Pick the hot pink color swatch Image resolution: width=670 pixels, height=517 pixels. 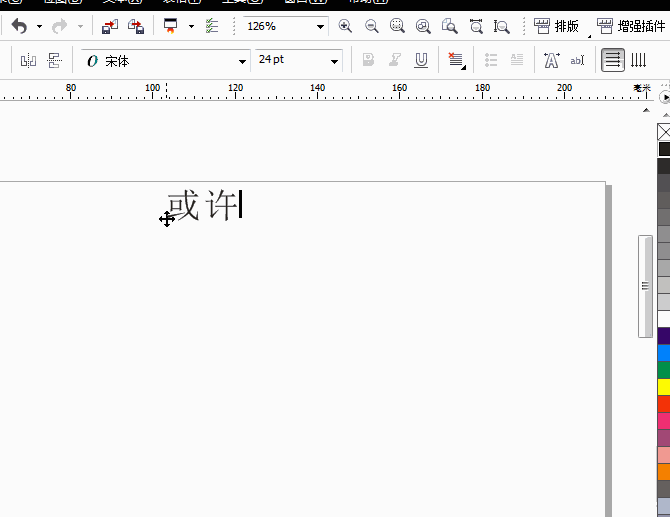[x=664, y=421]
